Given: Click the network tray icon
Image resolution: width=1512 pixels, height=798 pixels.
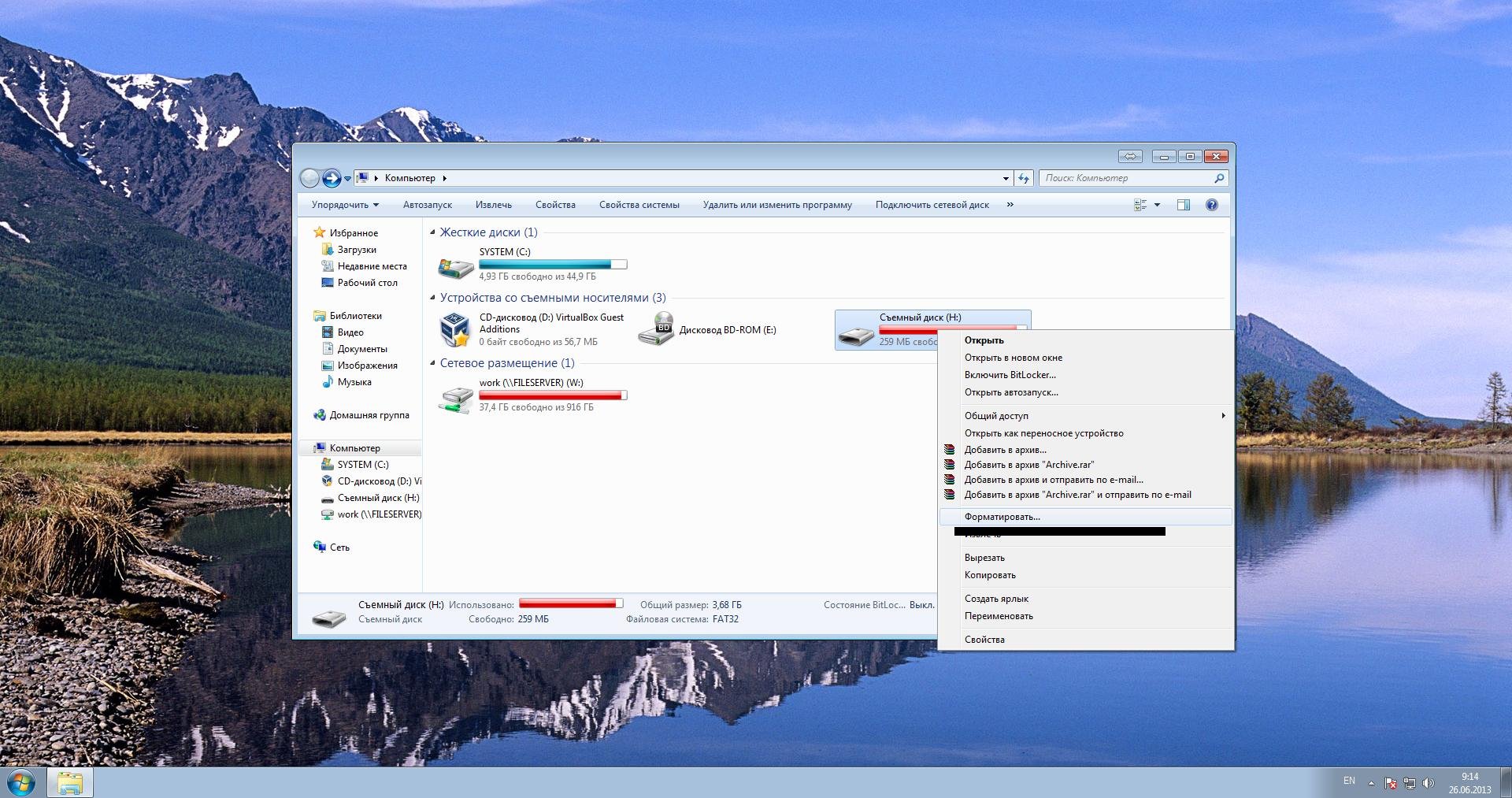Looking at the screenshot, I should [1409, 784].
